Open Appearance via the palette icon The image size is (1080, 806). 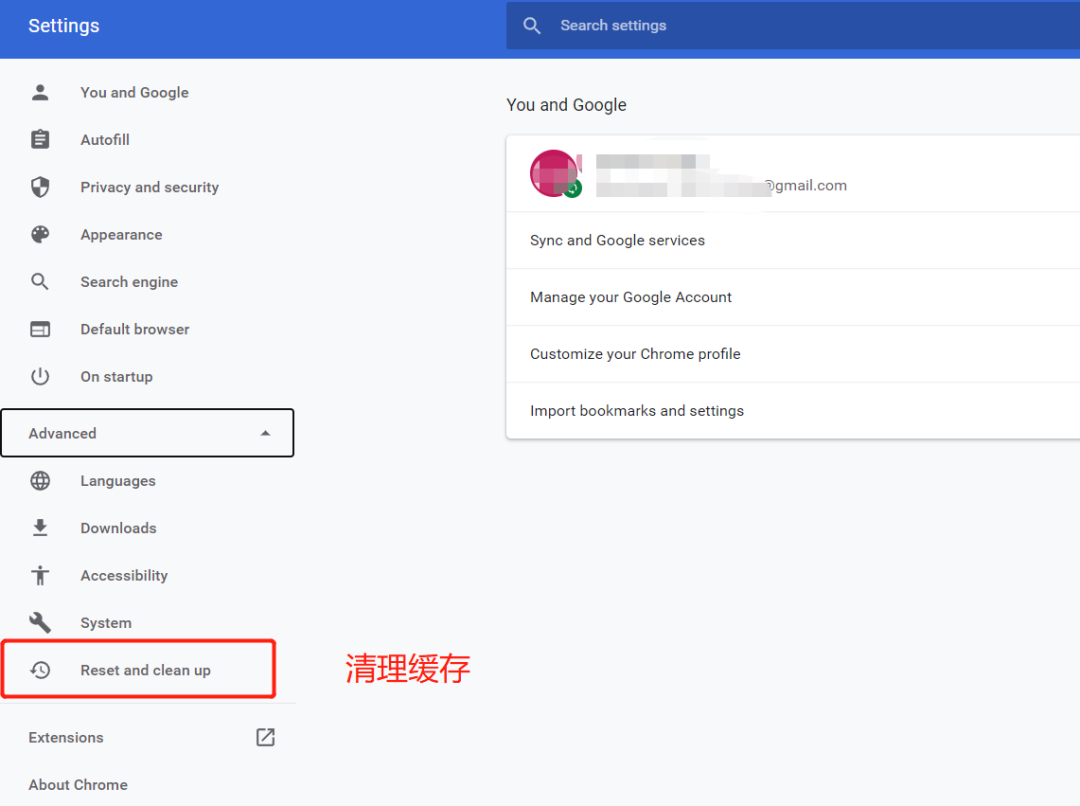[x=40, y=234]
